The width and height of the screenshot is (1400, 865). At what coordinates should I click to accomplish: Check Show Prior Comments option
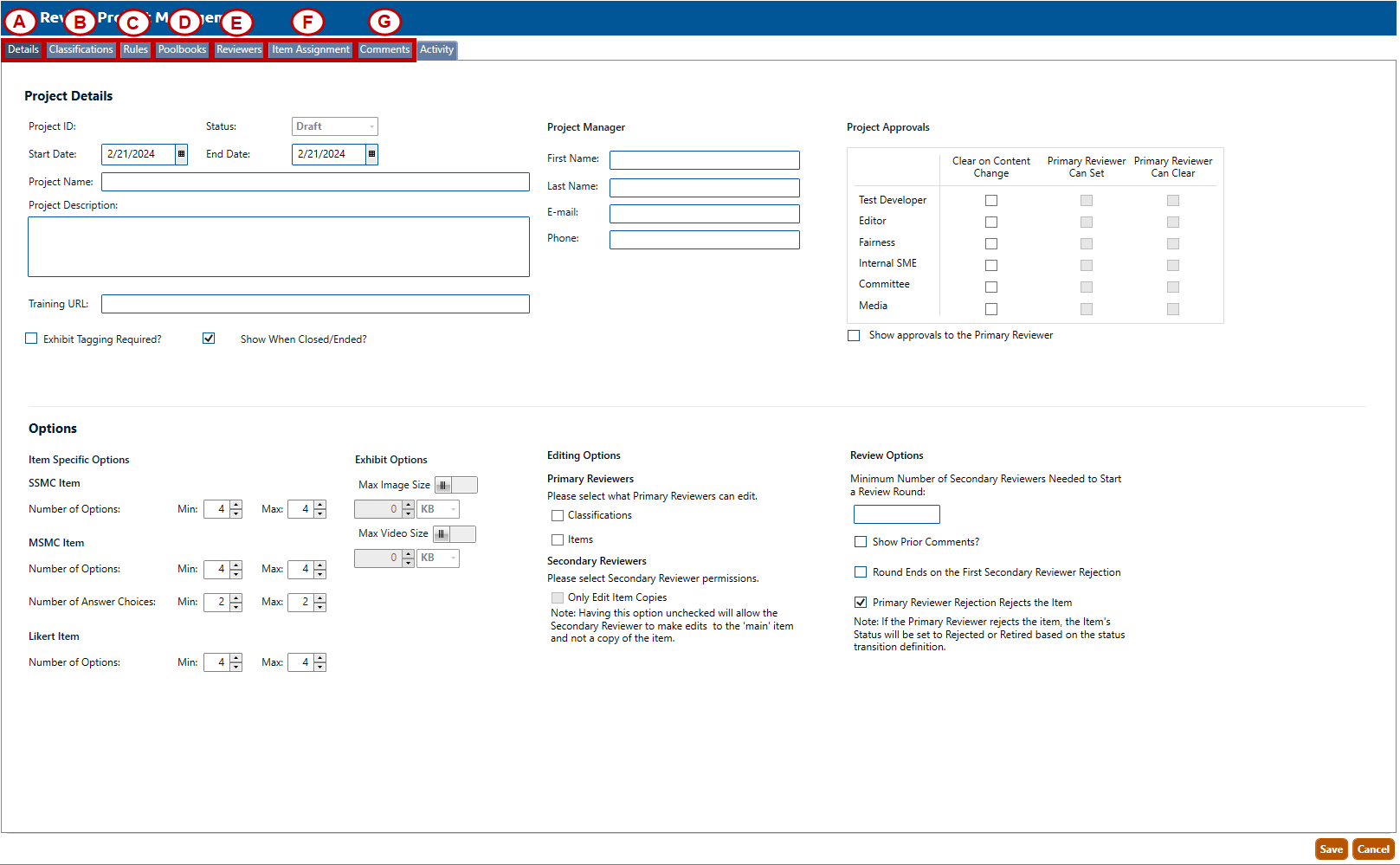click(x=861, y=542)
